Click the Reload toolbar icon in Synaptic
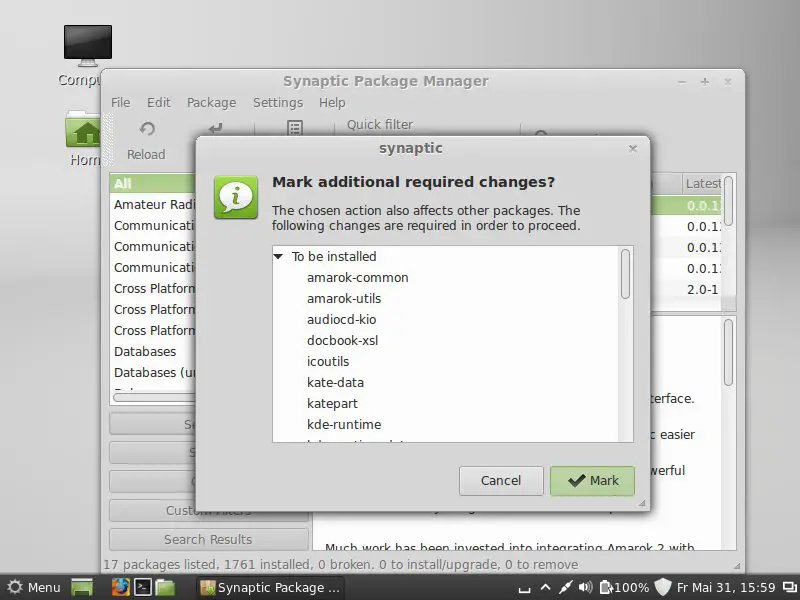 147,129
